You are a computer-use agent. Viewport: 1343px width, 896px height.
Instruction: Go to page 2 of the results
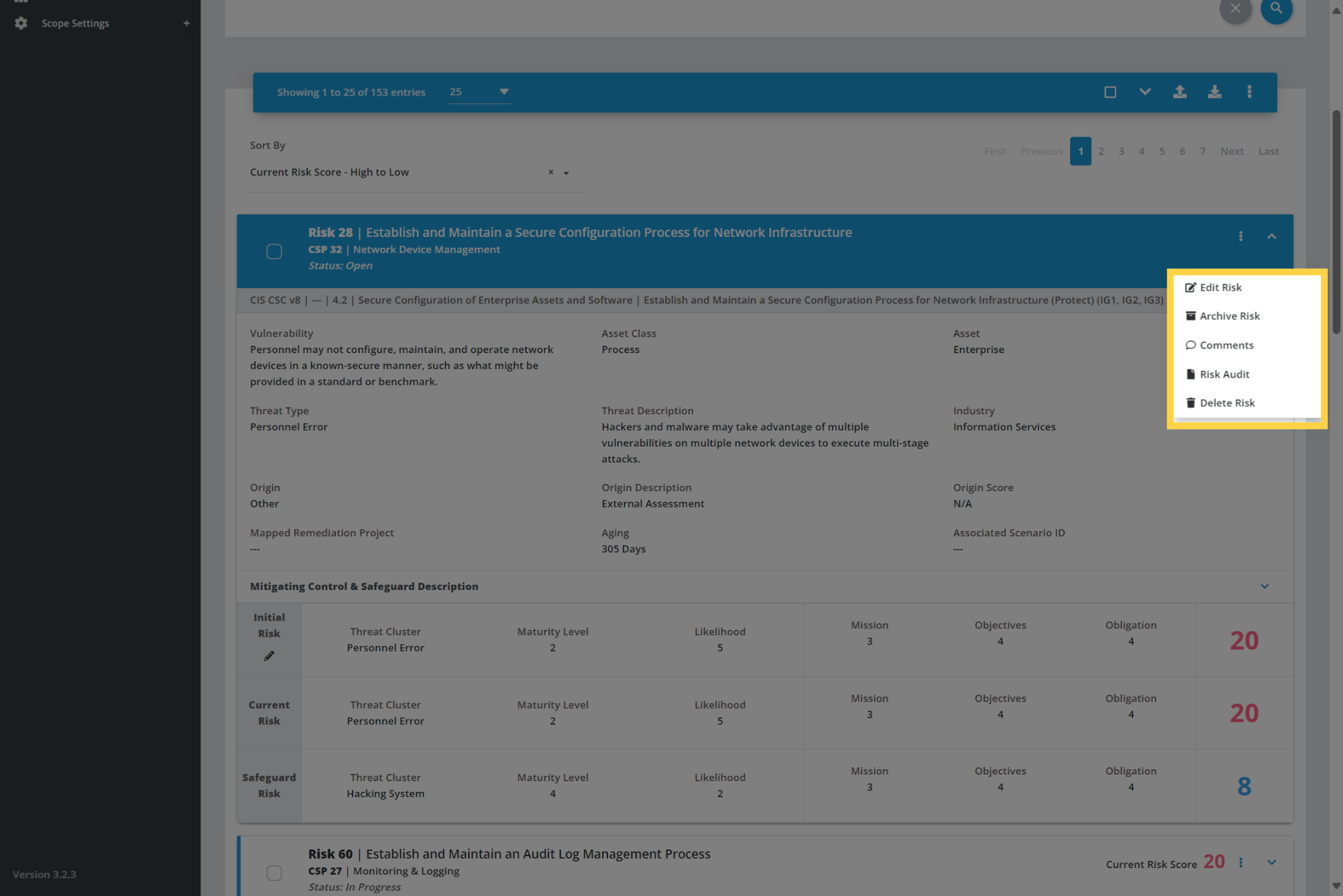coord(1101,151)
